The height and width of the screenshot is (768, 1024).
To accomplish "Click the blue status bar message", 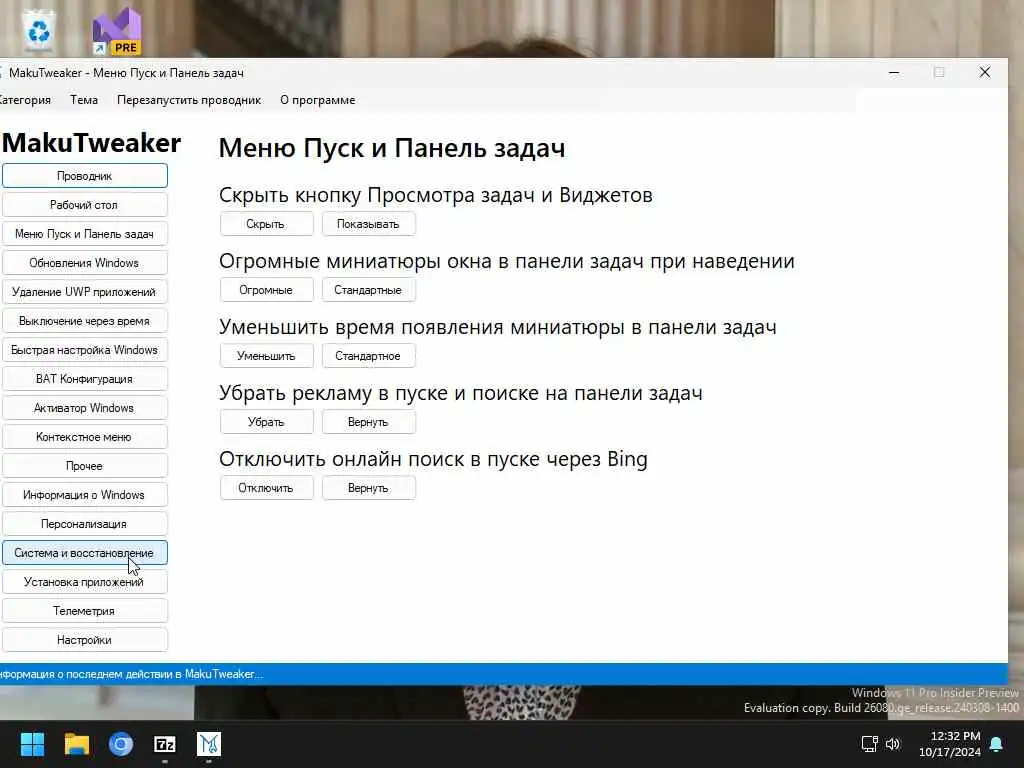I will [x=131, y=674].
